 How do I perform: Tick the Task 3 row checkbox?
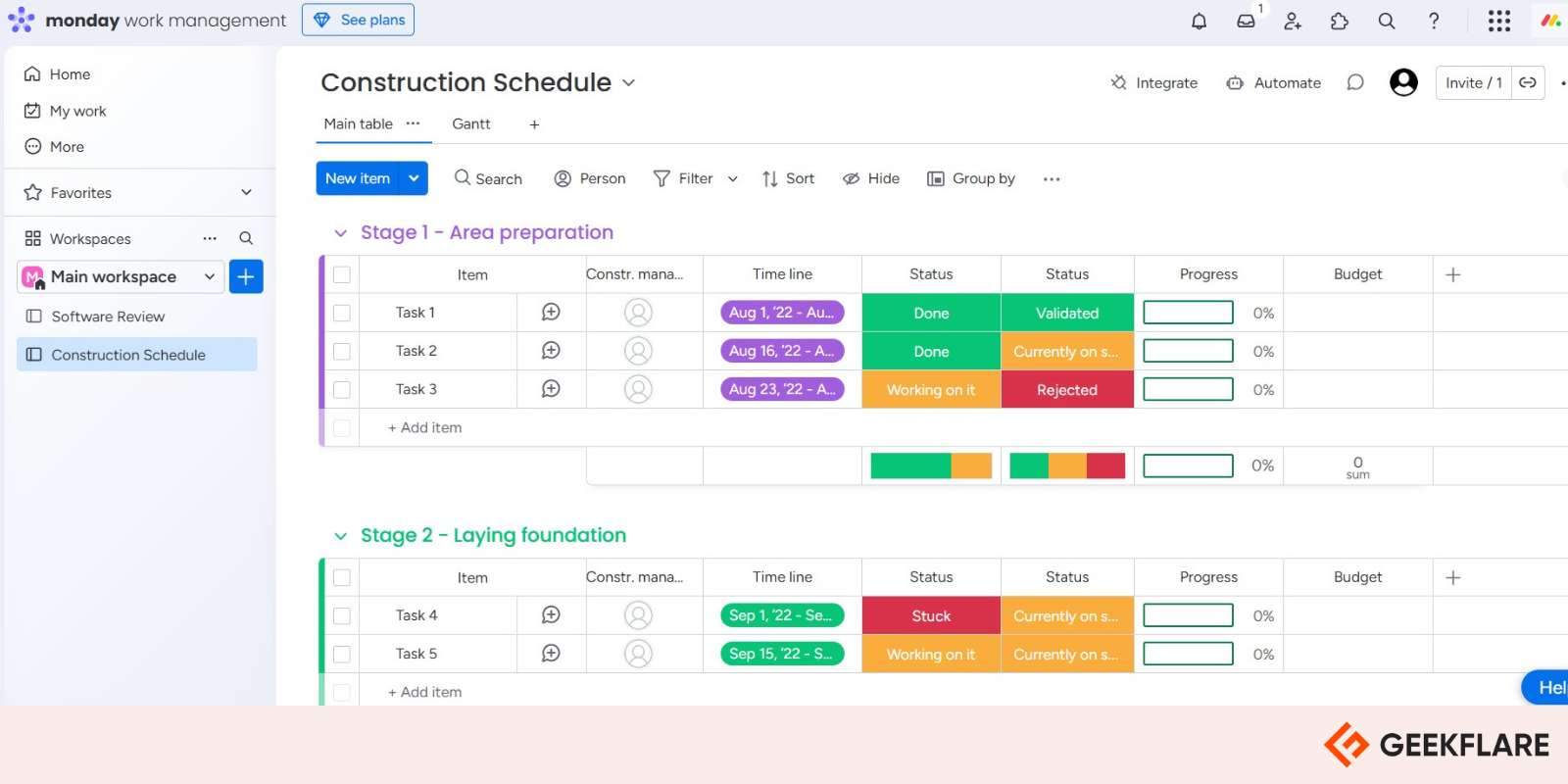coord(342,390)
